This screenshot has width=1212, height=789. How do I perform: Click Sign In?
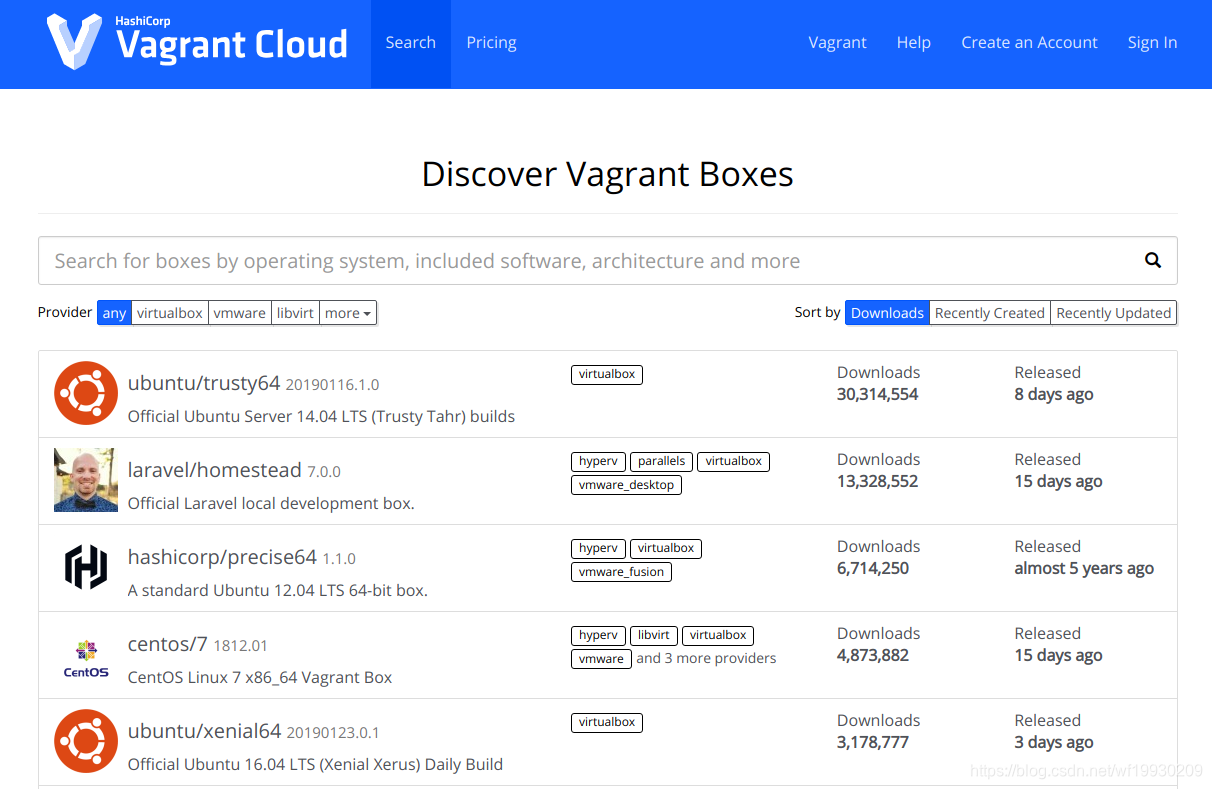coord(1152,43)
